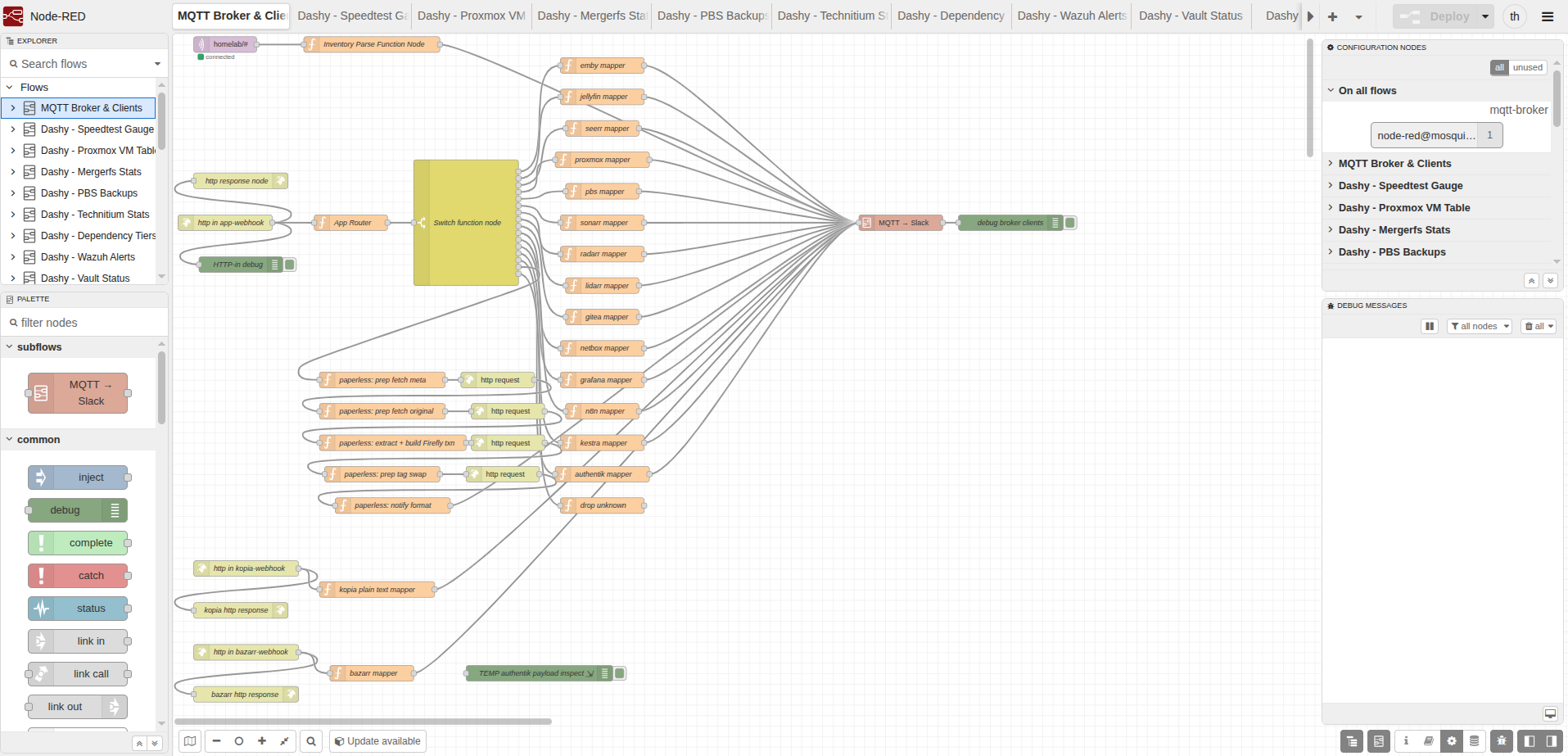Viewport: 1568px width, 756px height.
Task: Toggle the 'debug broker clients' node output
Action: 1070,223
